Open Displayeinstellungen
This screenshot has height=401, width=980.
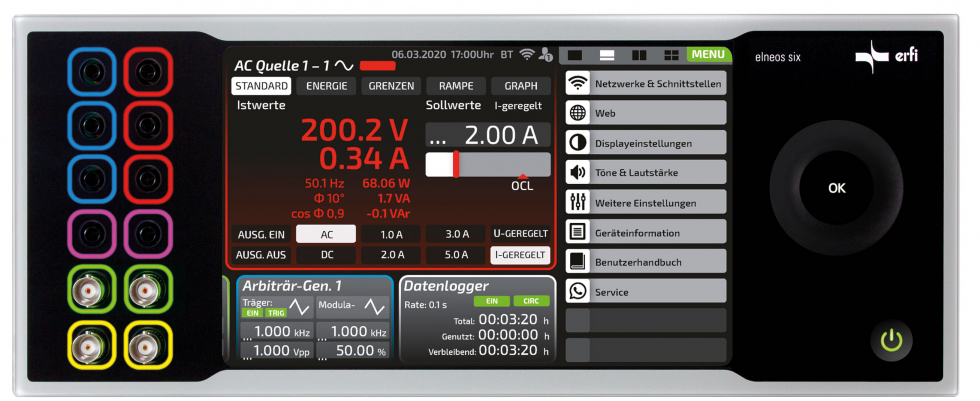pyautogui.click(x=645, y=143)
